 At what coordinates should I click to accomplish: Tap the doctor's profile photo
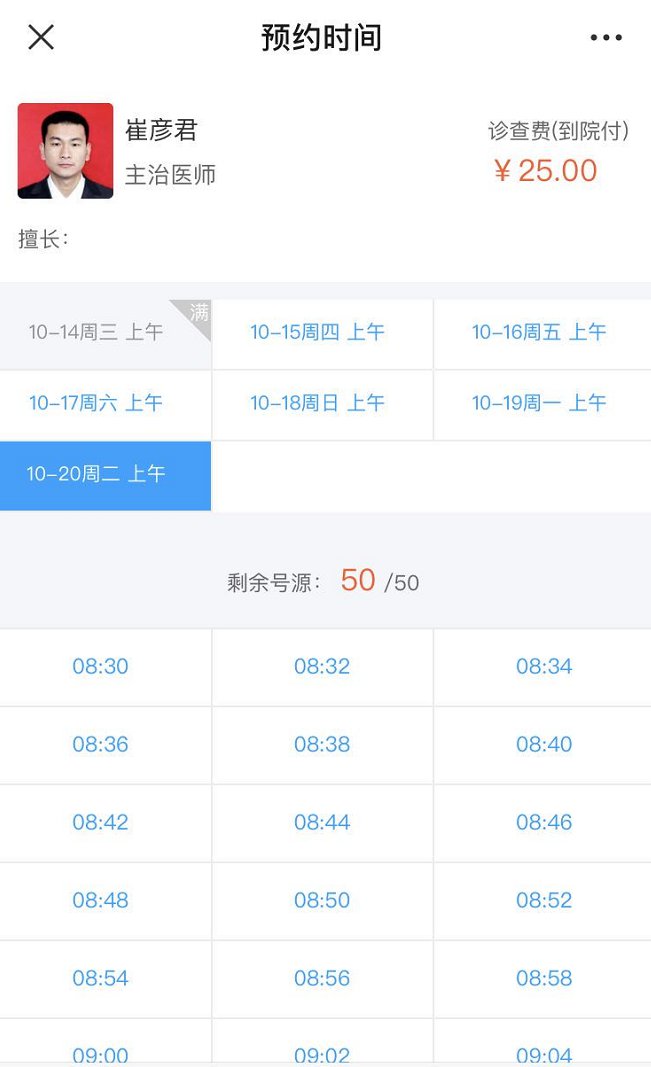[x=65, y=151]
